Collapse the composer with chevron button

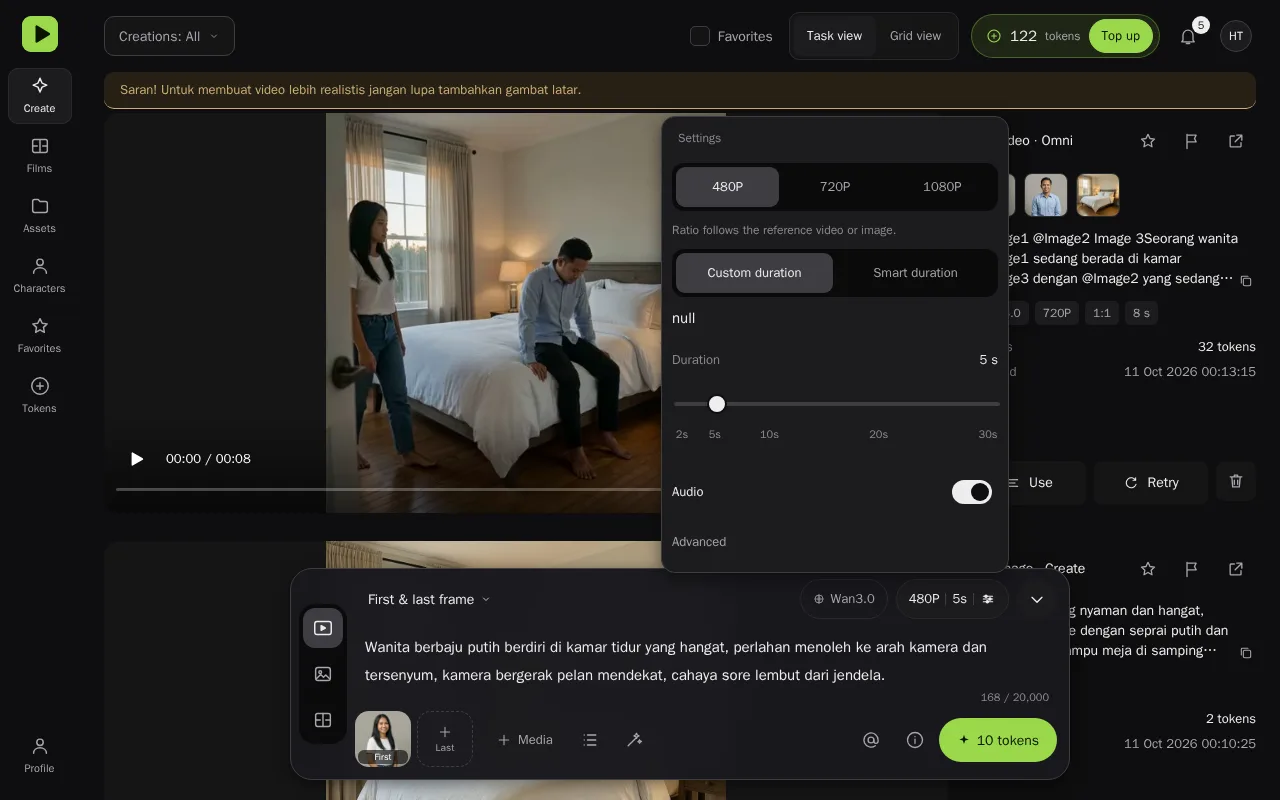1037,599
